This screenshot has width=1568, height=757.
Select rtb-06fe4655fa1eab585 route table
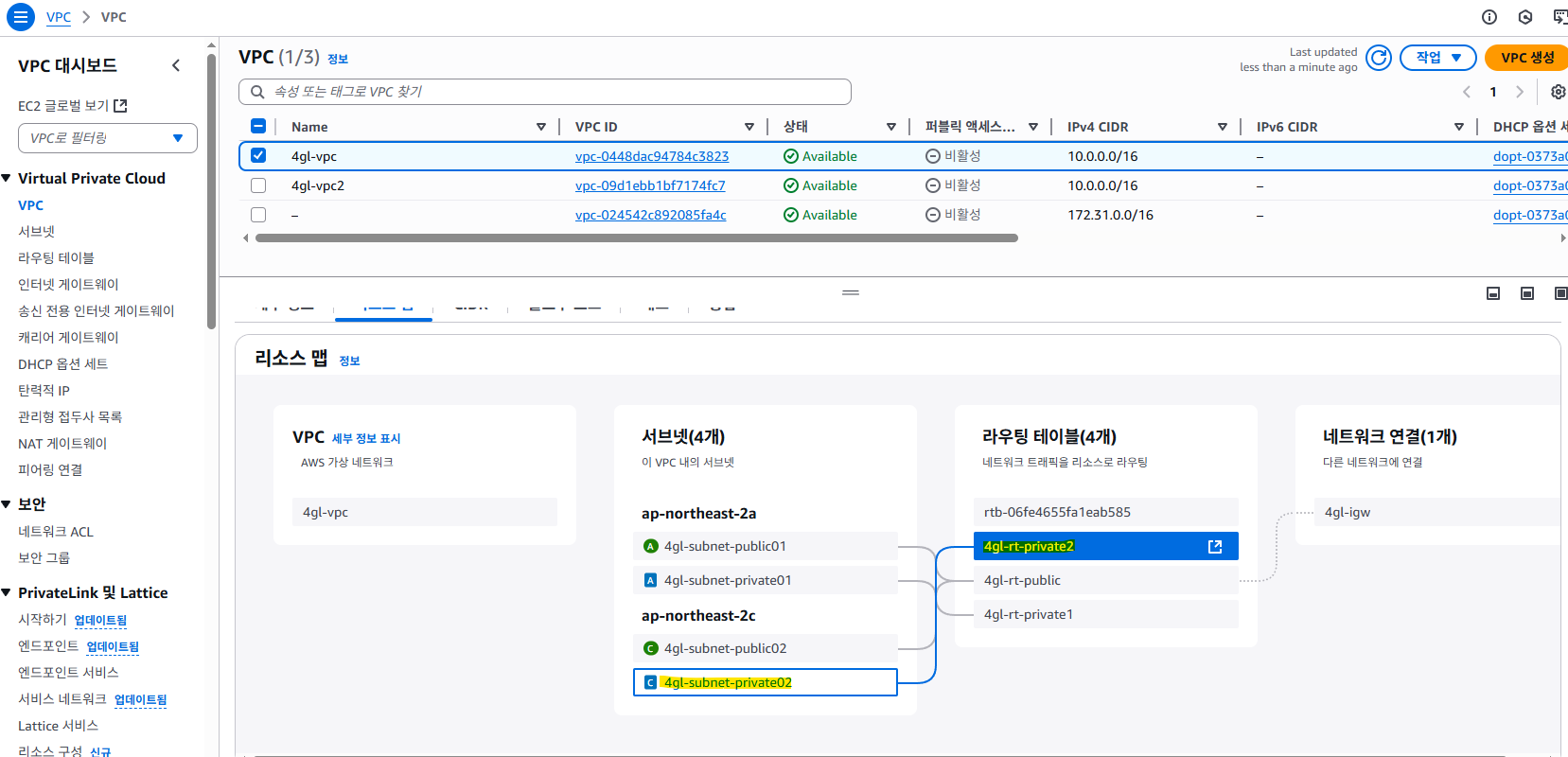[x=1106, y=512]
